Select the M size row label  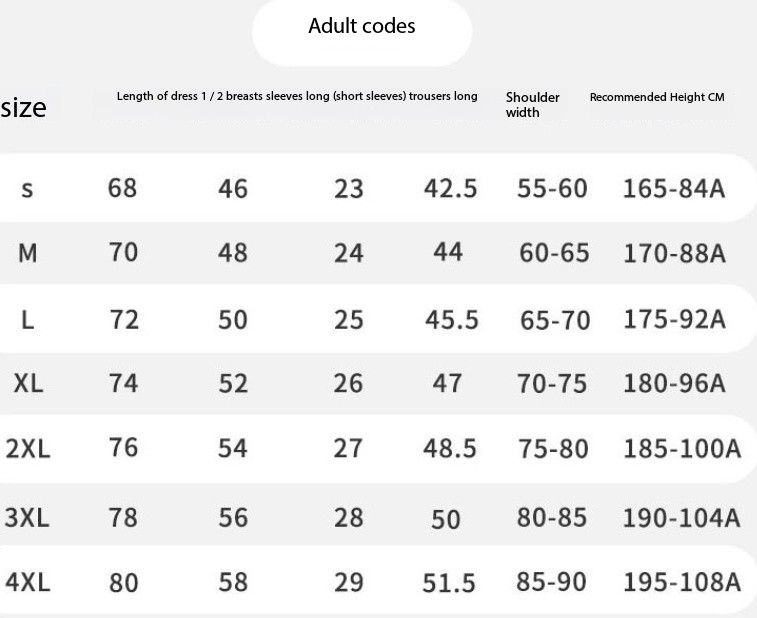(x=28, y=253)
